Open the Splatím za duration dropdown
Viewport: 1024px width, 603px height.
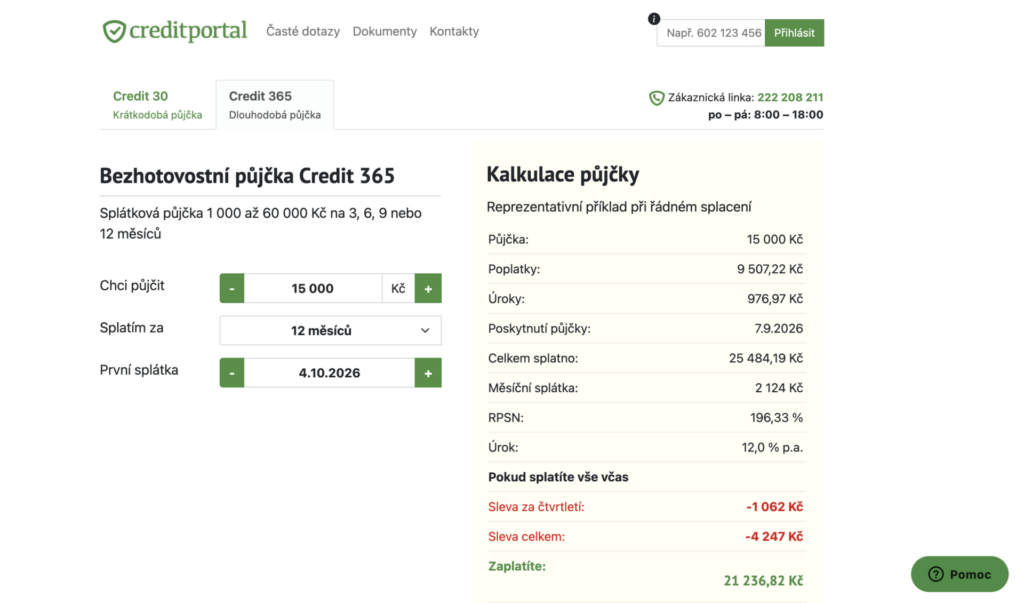point(330,331)
